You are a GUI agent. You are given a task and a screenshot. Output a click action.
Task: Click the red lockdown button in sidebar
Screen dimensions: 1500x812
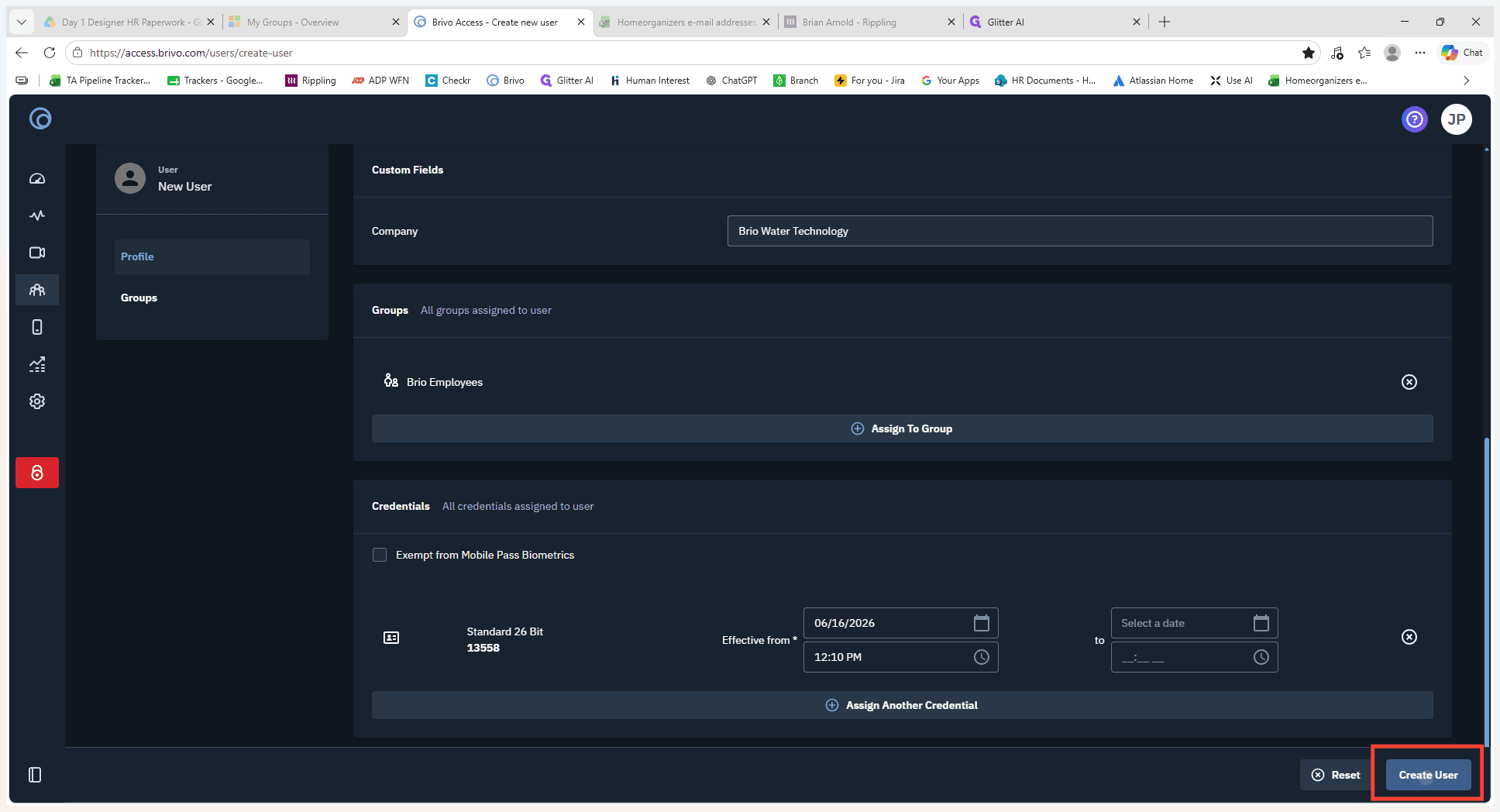[37, 473]
